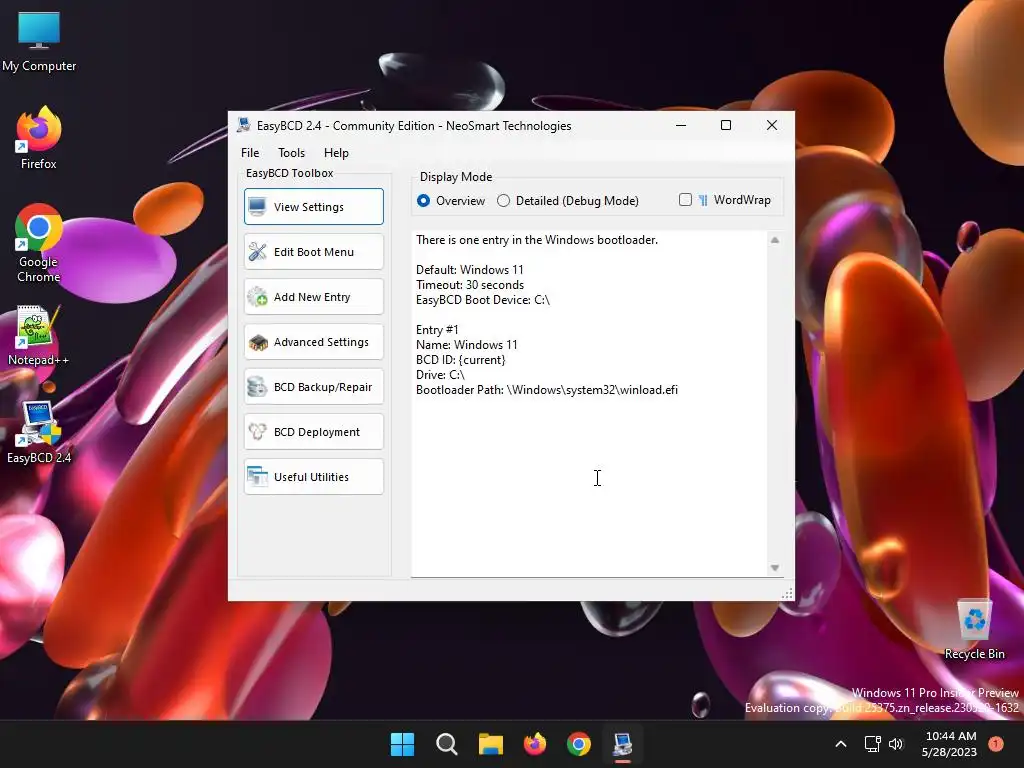This screenshot has height=768, width=1024.
Task: Open taskbar Search
Action: pyautogui.click(x=447, y=744)
